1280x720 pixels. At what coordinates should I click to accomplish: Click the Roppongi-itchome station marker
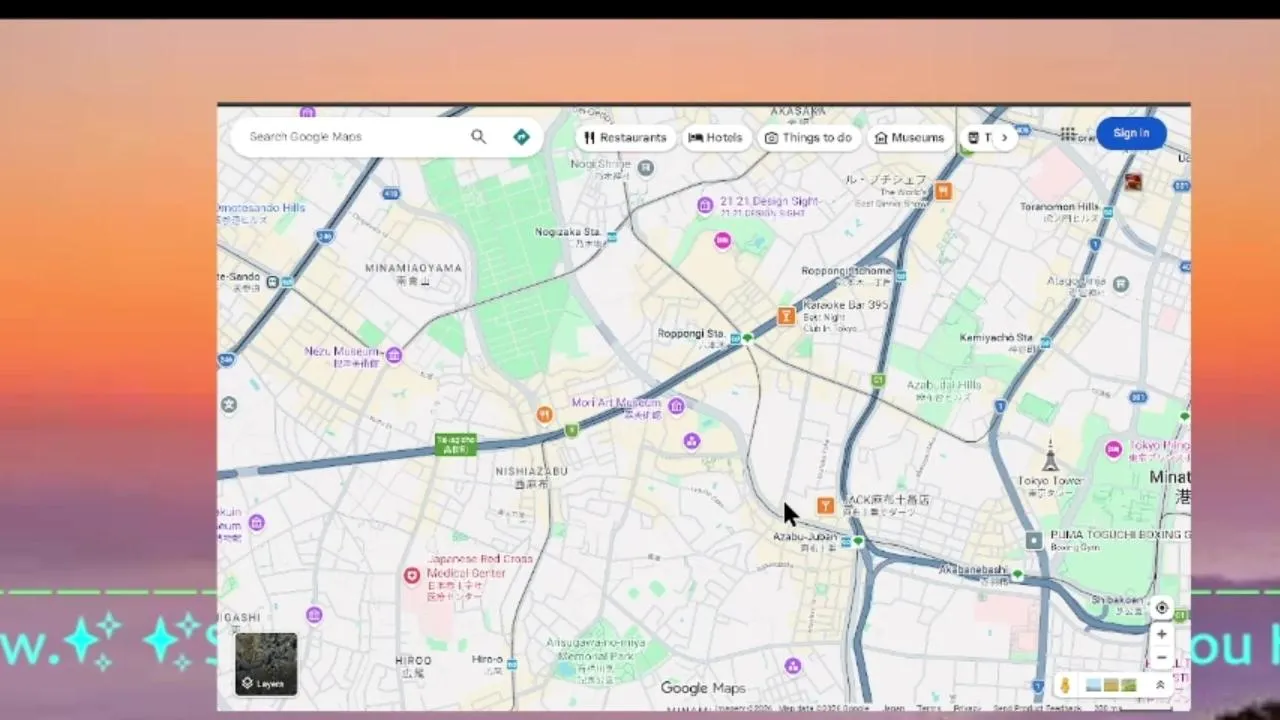[x=901, y=275]
